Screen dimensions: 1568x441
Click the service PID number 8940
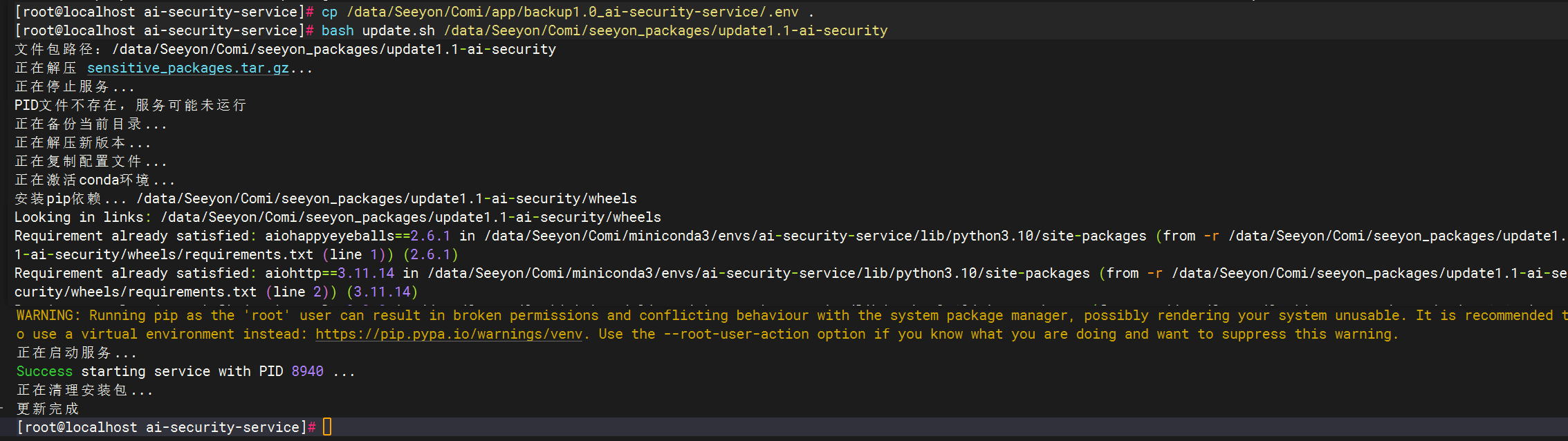[x=307, y=372]
